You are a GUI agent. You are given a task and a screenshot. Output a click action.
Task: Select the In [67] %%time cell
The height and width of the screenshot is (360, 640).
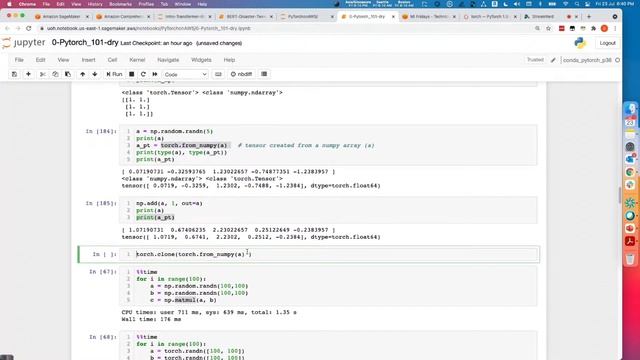[328, 286]
